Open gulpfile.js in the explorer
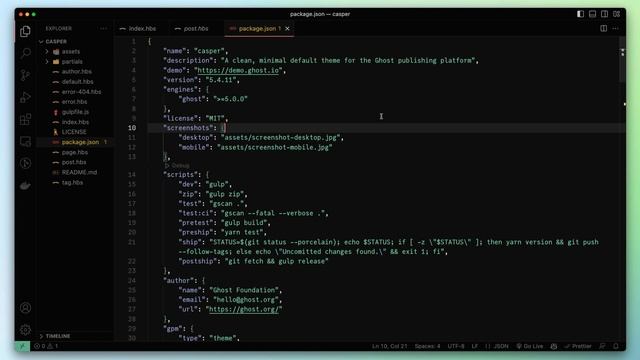 75,112
